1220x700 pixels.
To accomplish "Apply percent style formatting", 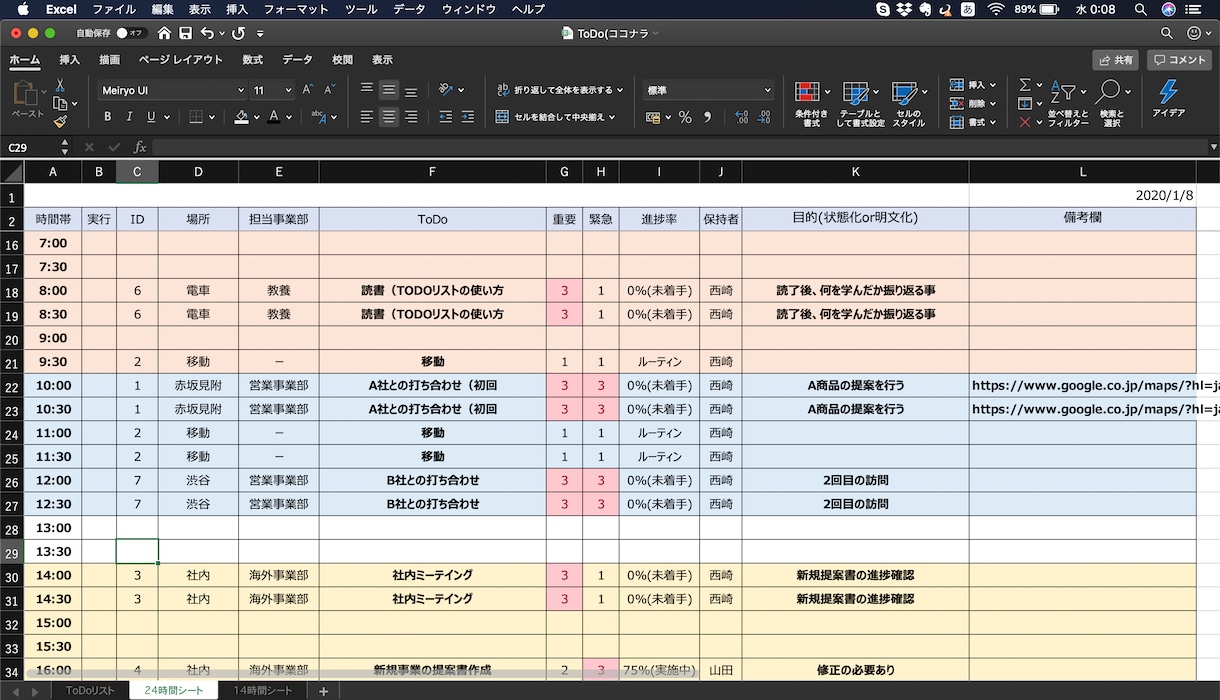I will [x=685, y=117].
